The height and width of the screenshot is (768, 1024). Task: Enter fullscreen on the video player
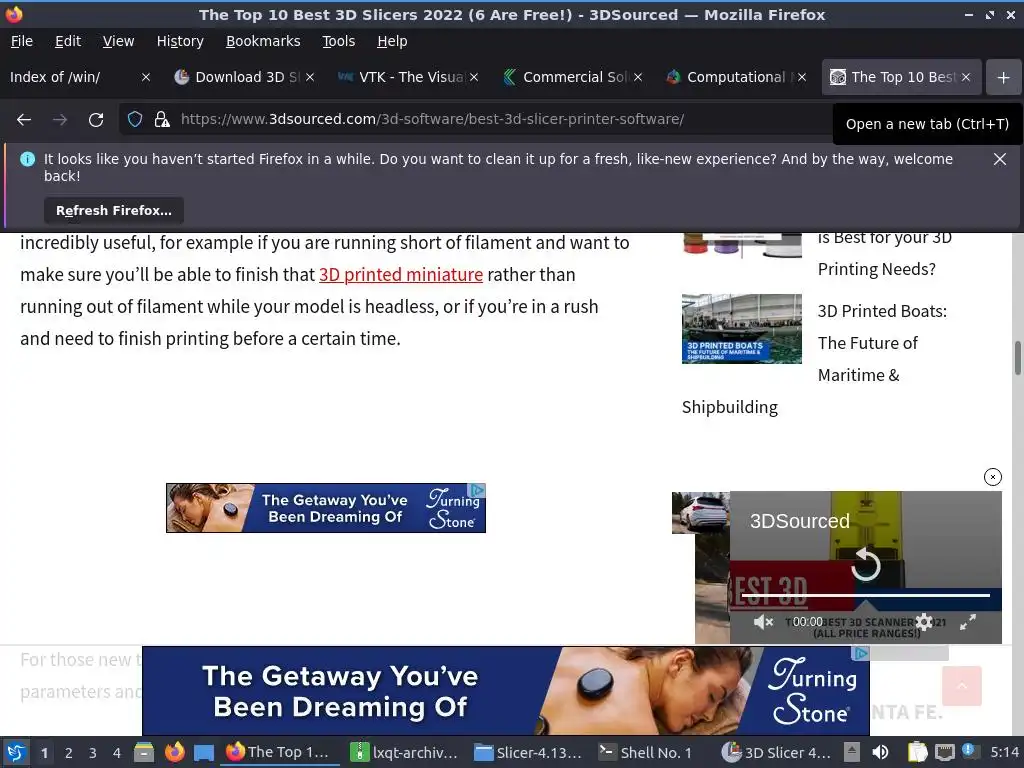968,622
